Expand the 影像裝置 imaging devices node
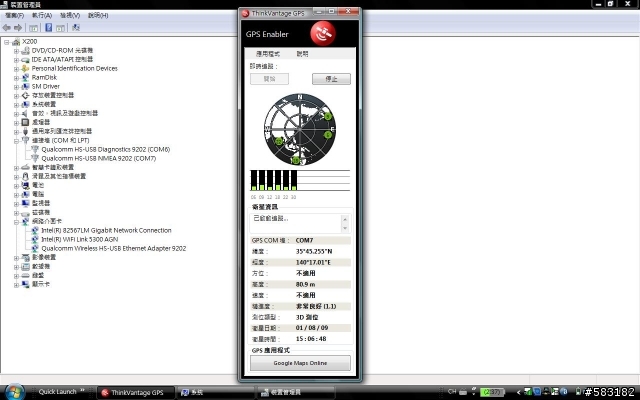This screenshot has width=640, height=400. click(x=16, y=258)
